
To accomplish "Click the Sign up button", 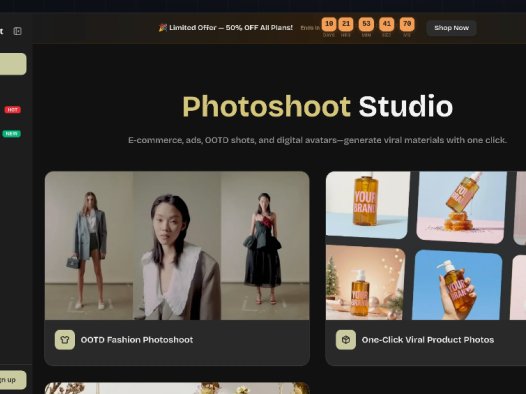I will 13,380.
